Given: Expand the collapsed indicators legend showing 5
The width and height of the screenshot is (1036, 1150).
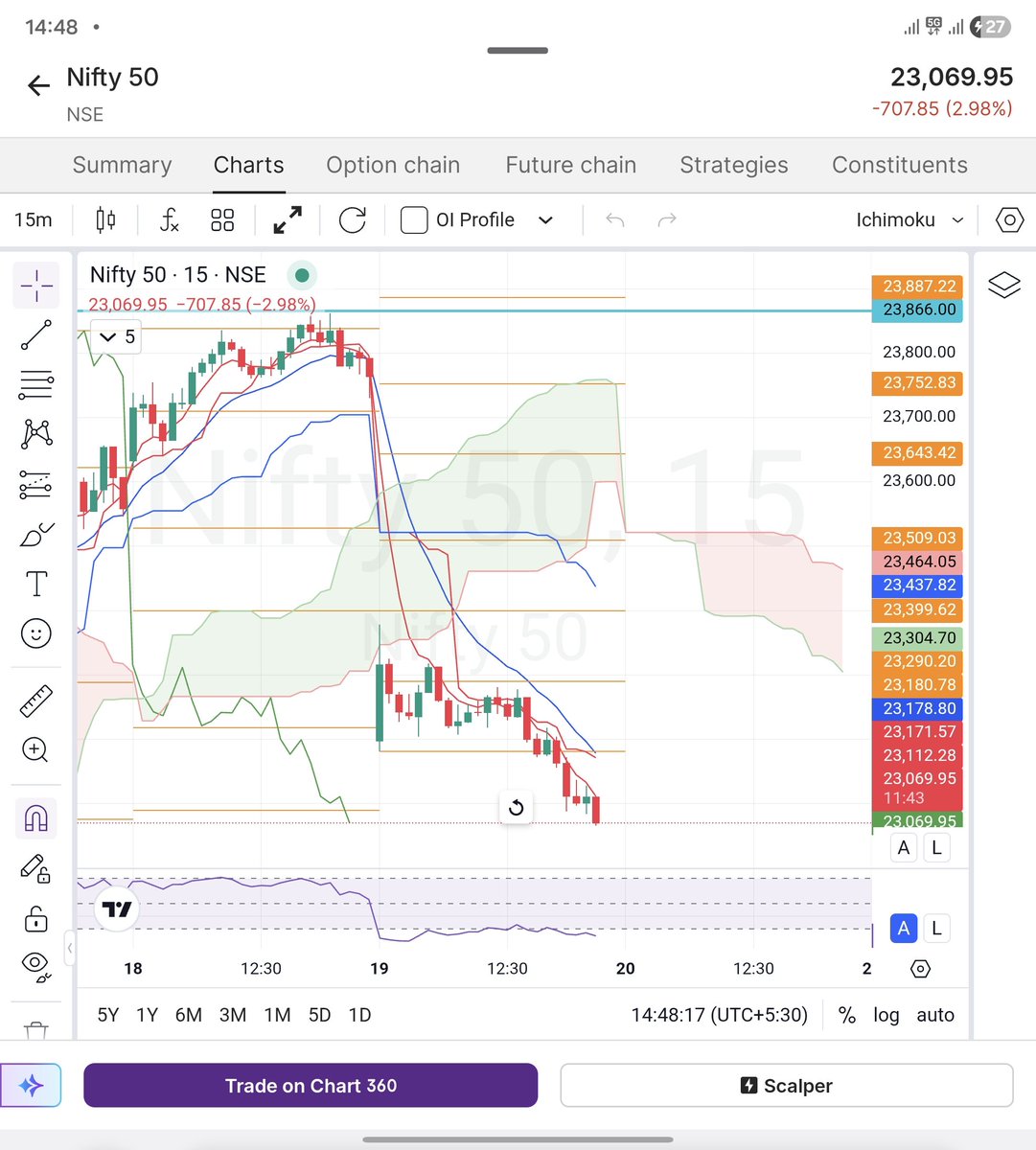Looking at the screenshot, I should pyautogui.click(x=118, y=337).
